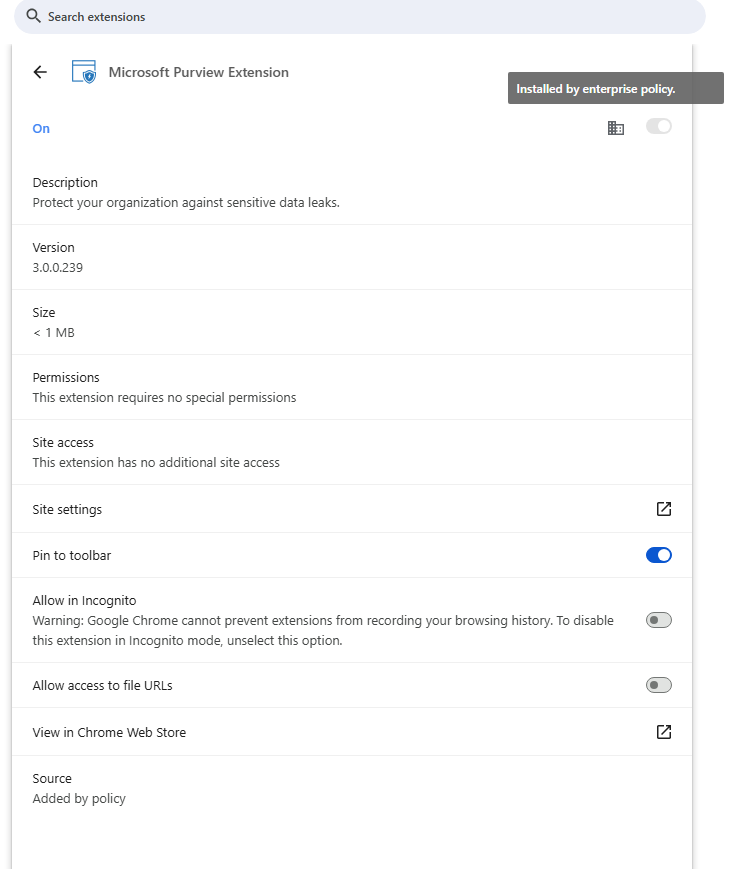Click the Size heading
This screenshot has height=869, width=730.
coord(44,313)
